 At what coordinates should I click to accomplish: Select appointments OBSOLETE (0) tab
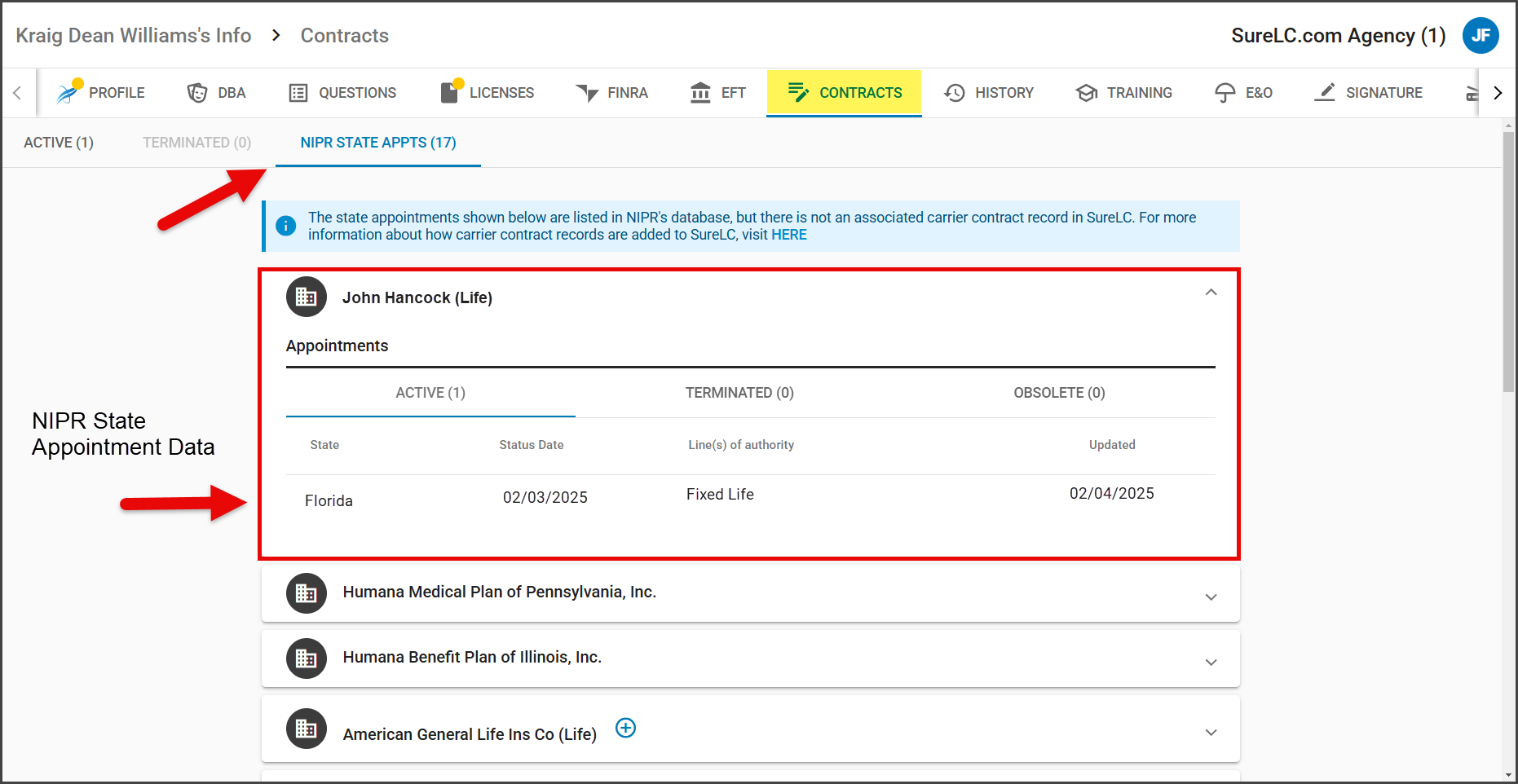1059,393
